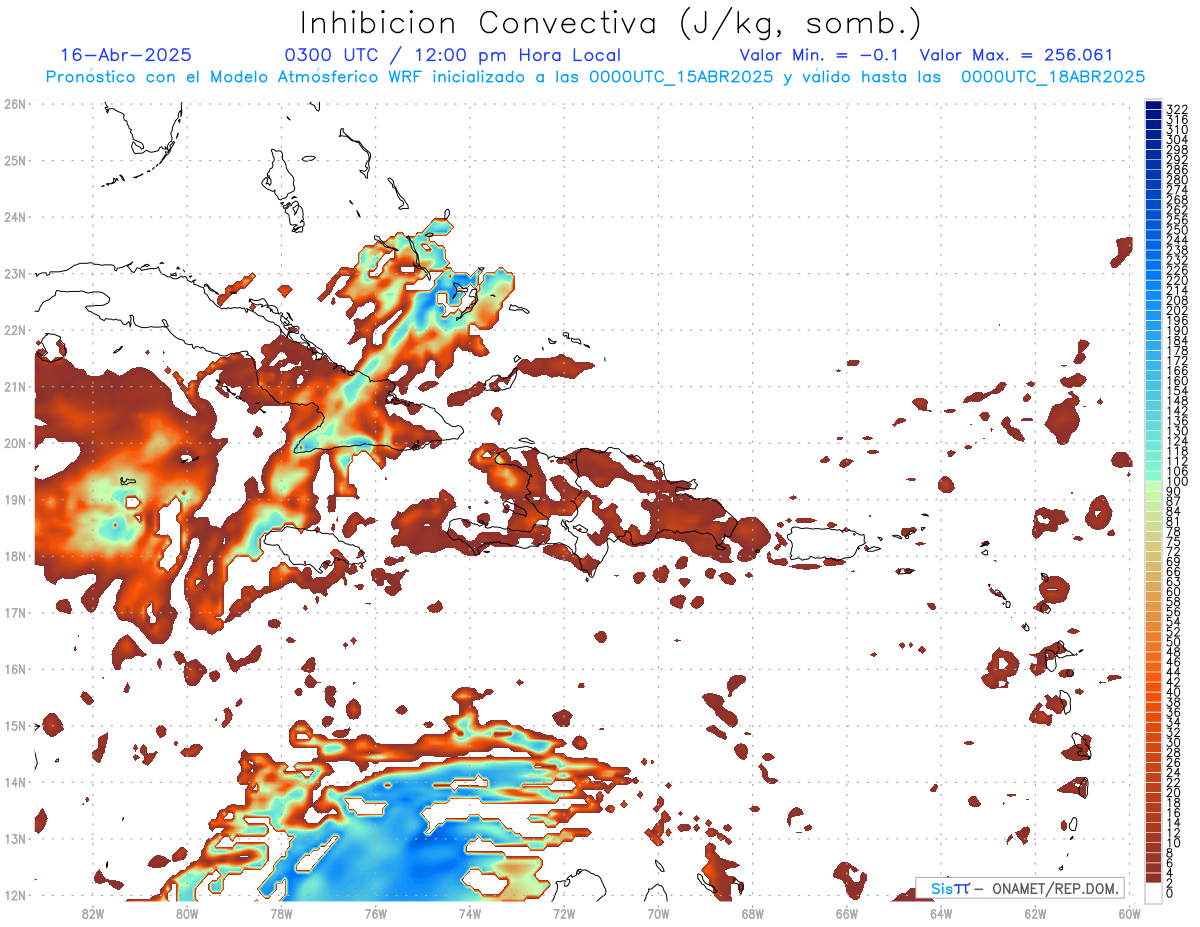Click the white swatch labeled 0
1200x927 pixels.
click(x=1154, y=893)
